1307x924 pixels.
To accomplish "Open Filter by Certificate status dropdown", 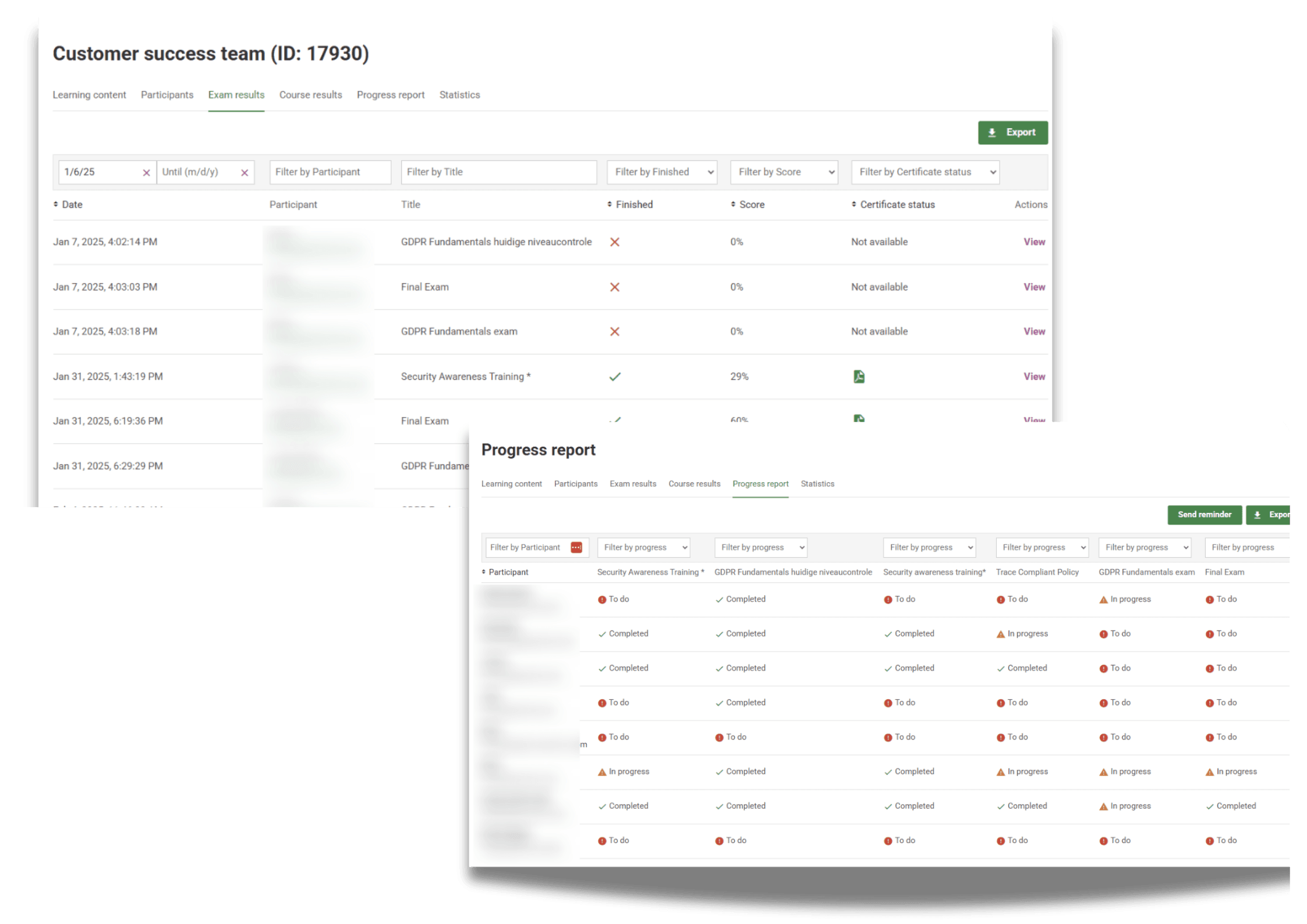I will point(925,172).
